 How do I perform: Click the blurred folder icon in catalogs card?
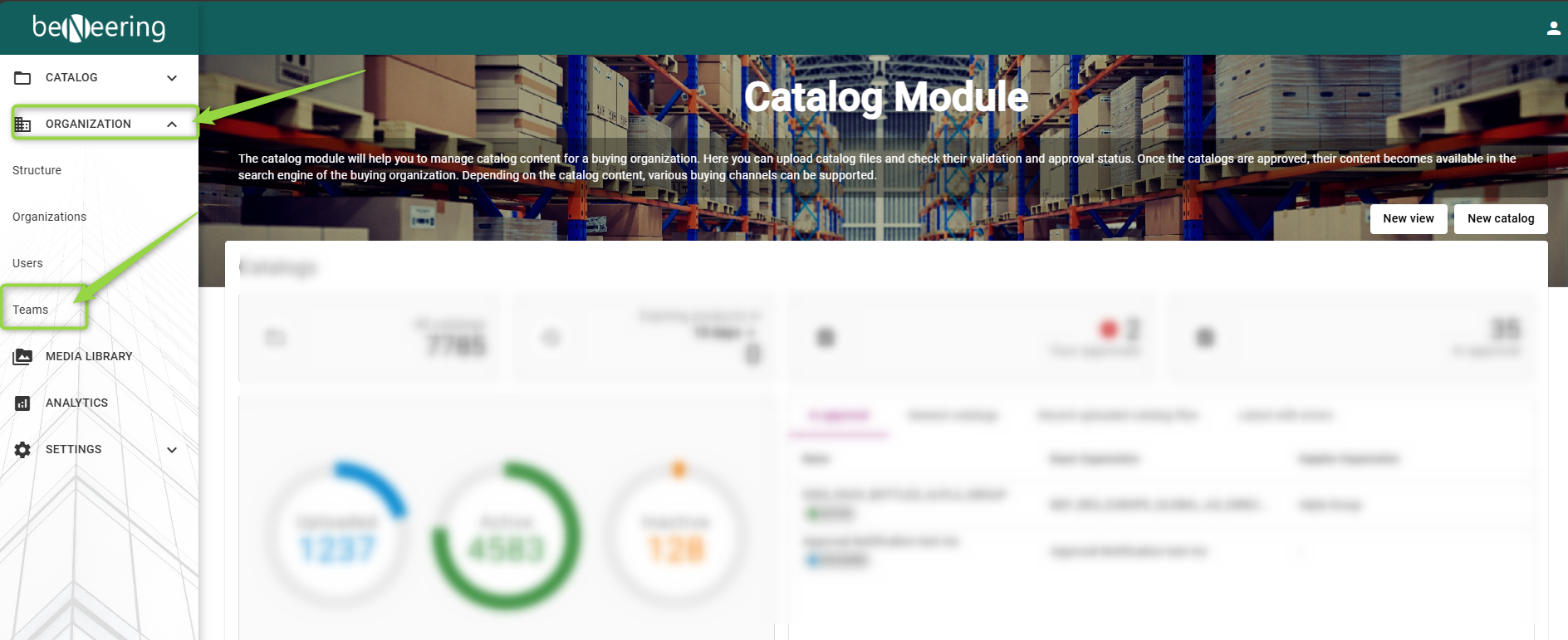[275, 337]
